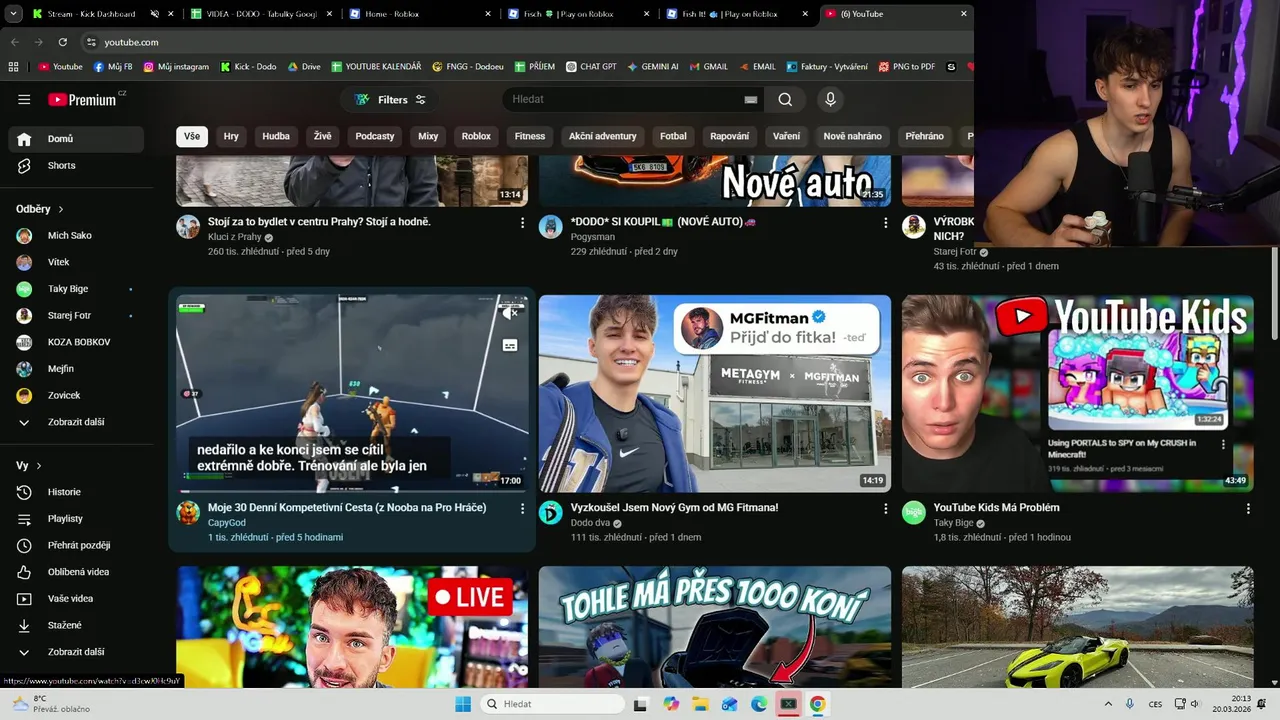The height and width of the screenshot is (720, 1280).
Task: Toggle mute on the CapyGod preview video
Action: (510, 312)
